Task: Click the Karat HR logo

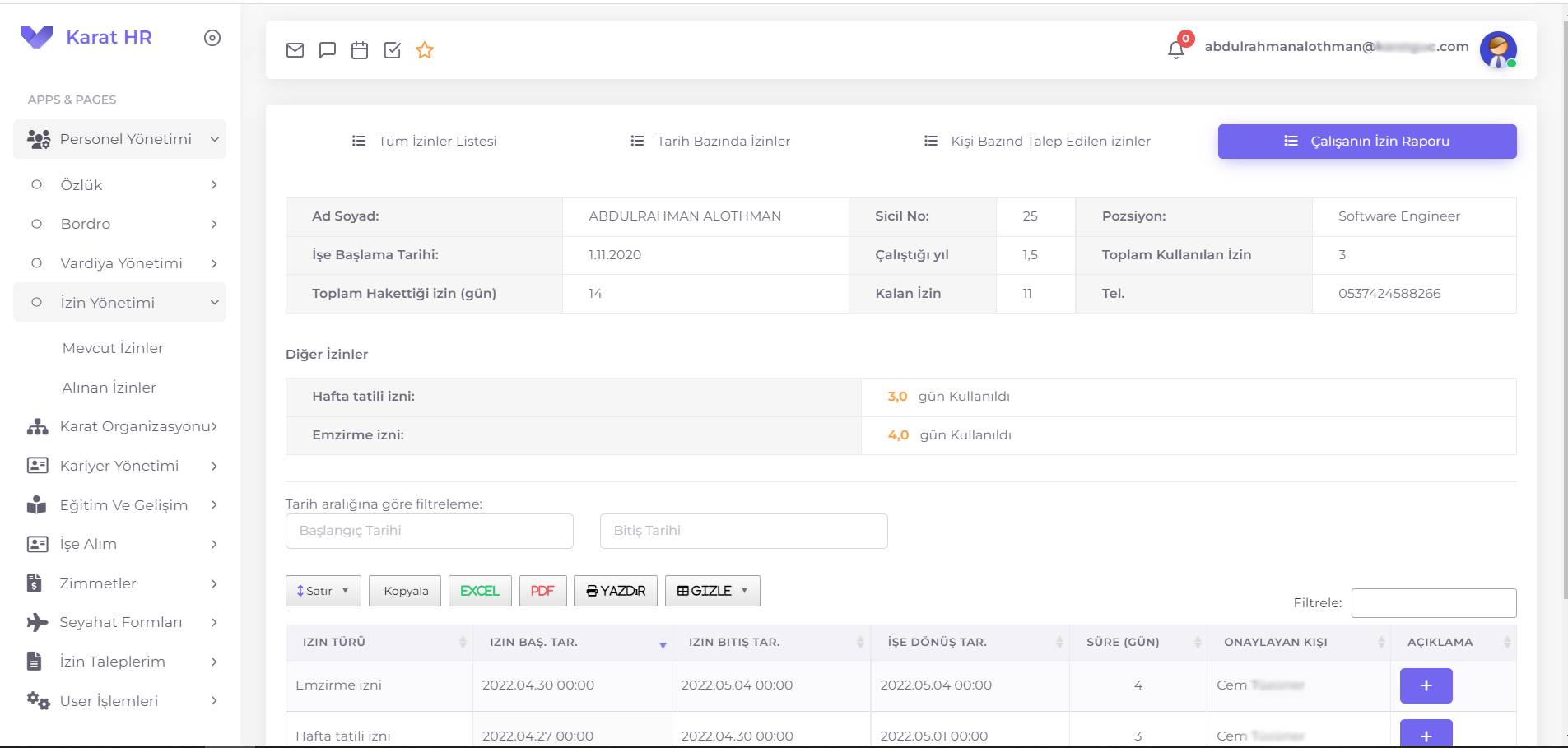Action: 91,37
